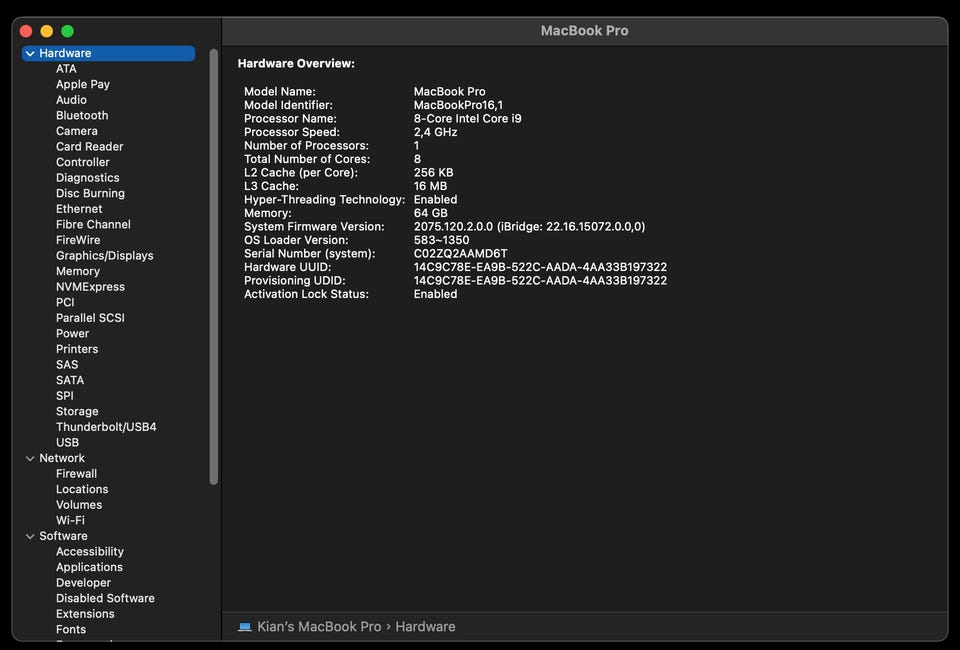
Task: Open the Storage entry
Action: point(77,411)
